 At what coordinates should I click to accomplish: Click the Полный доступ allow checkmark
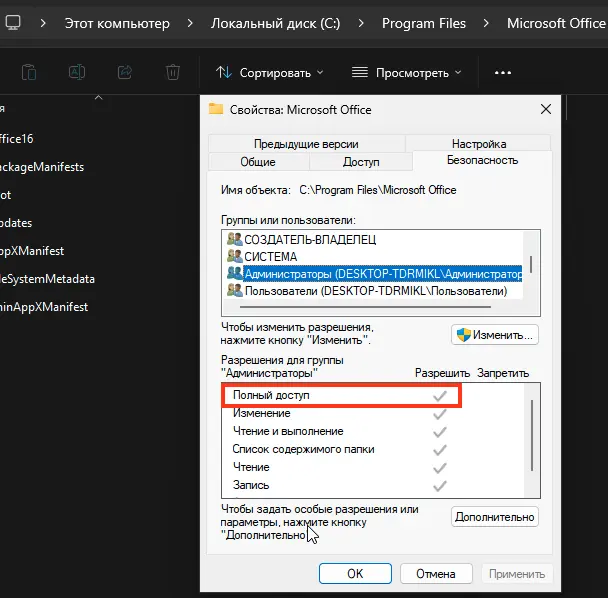click(x=439, y=396)
